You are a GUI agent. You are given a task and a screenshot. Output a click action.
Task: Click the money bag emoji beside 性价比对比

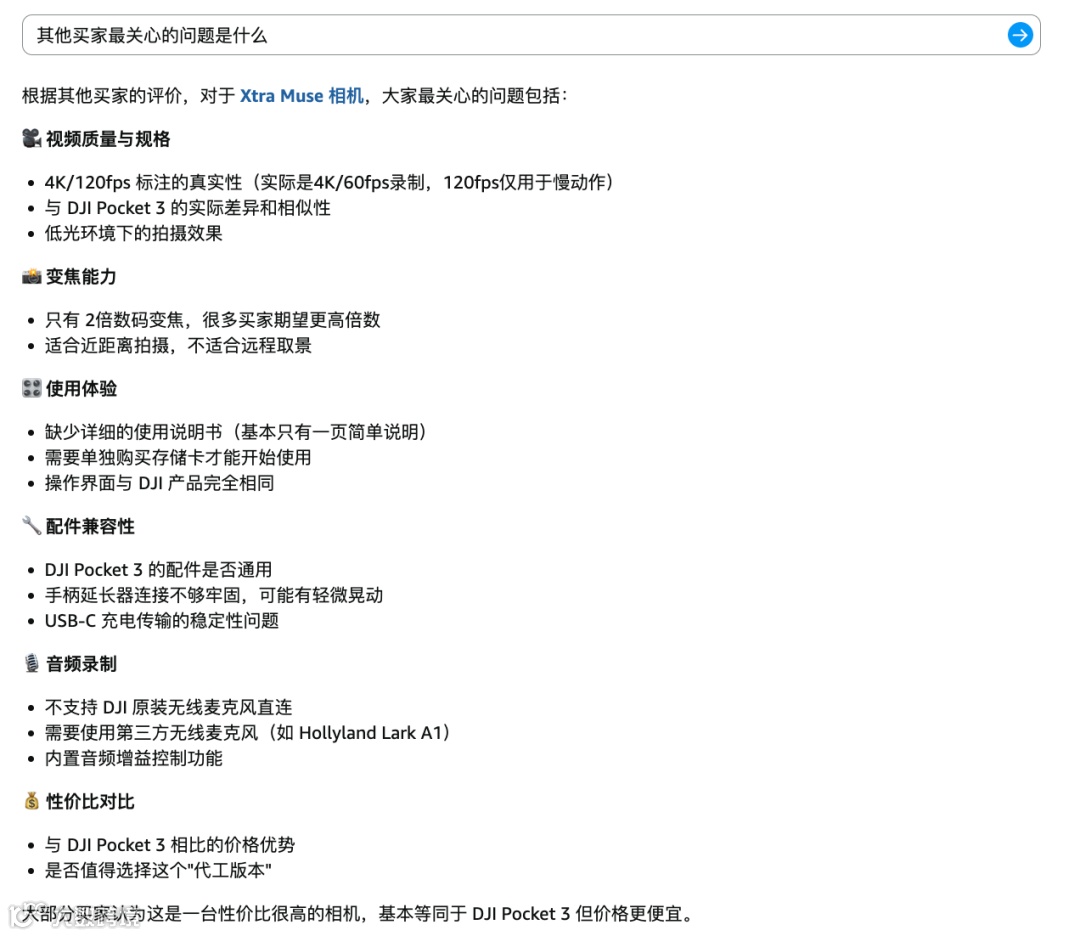tap(32, 801)
